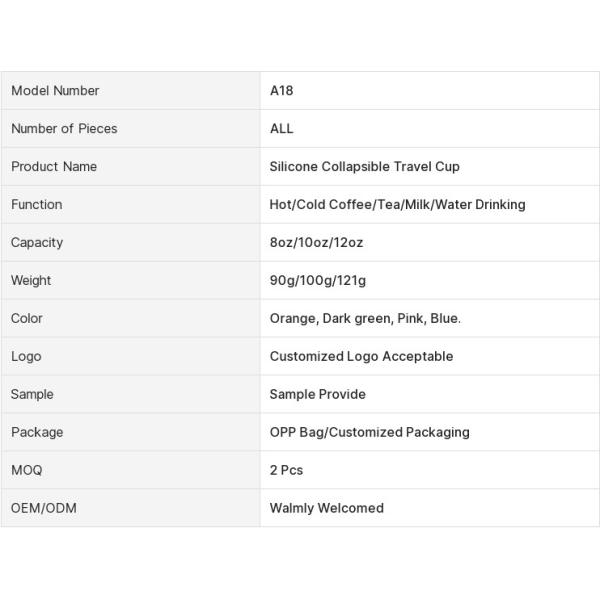Image resolution: width=600 pixels, height=600 pixels.
Task: Click the Function row label
Action: 37,205
